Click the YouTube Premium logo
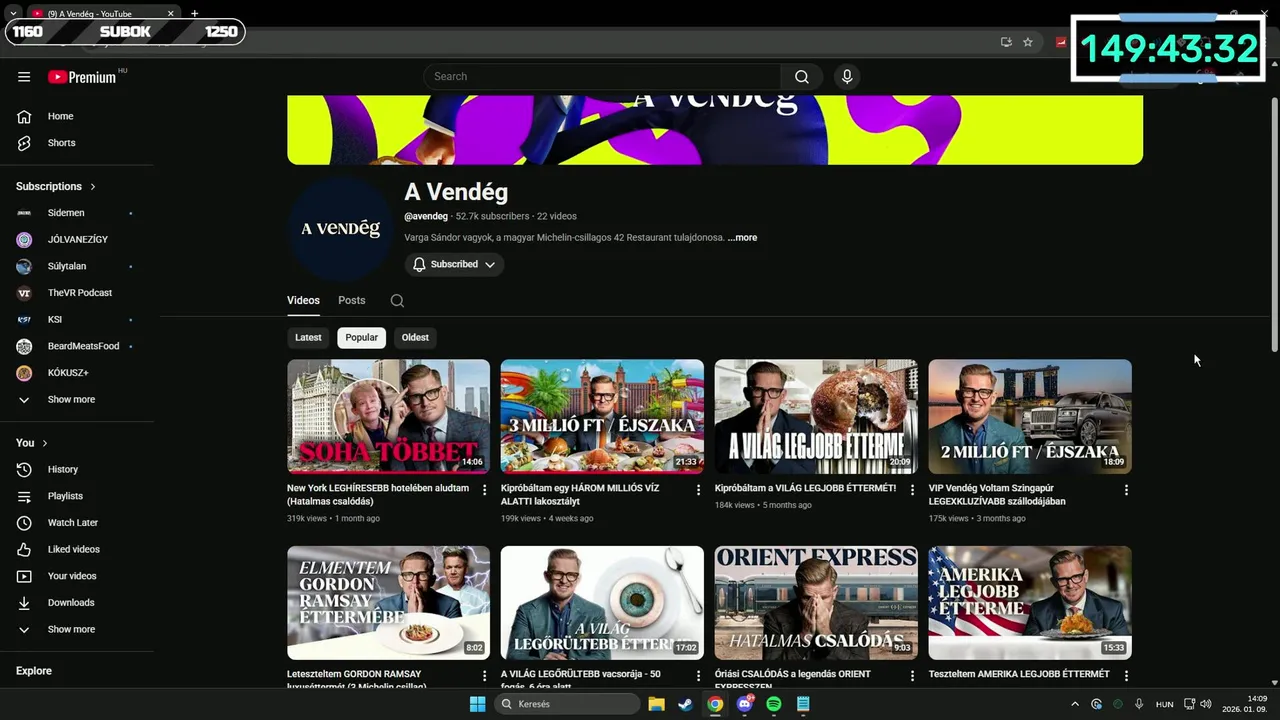Screen dimensions: 1280x720 84,77
